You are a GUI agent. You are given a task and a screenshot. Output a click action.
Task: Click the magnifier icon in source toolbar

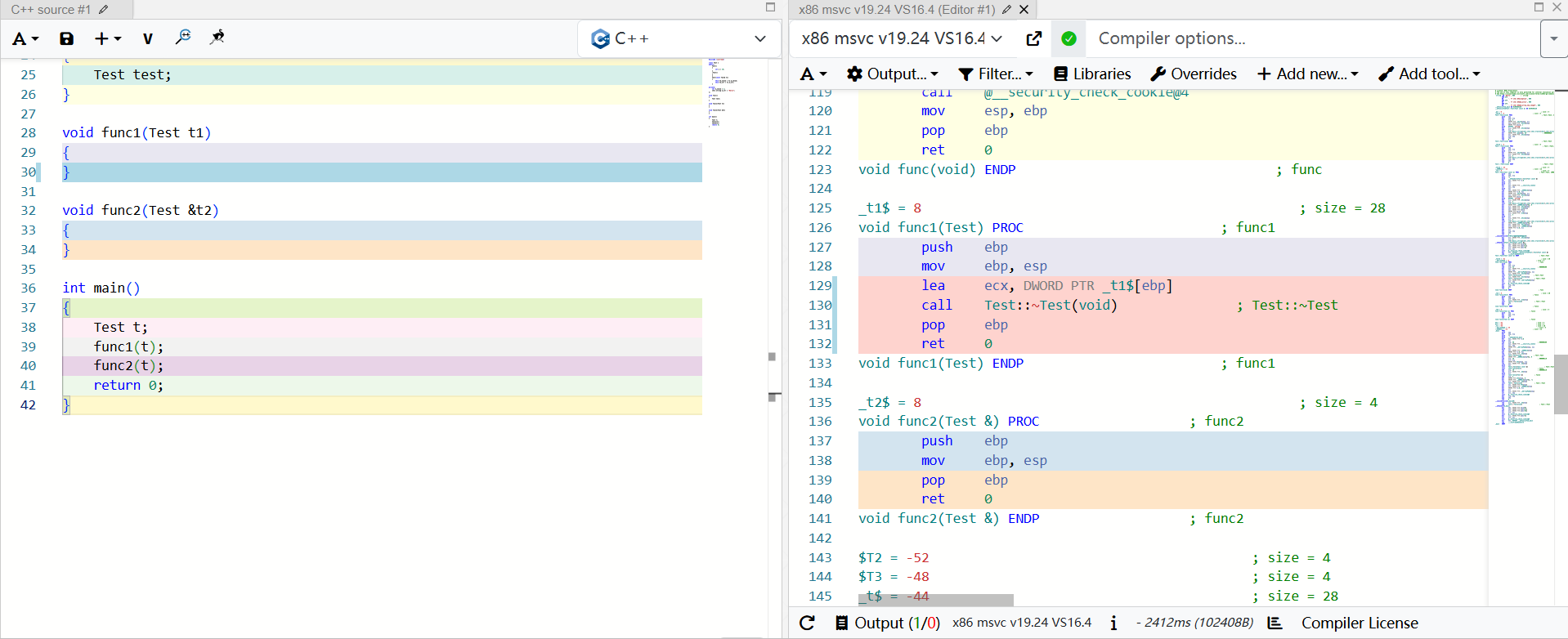[183, 38]
